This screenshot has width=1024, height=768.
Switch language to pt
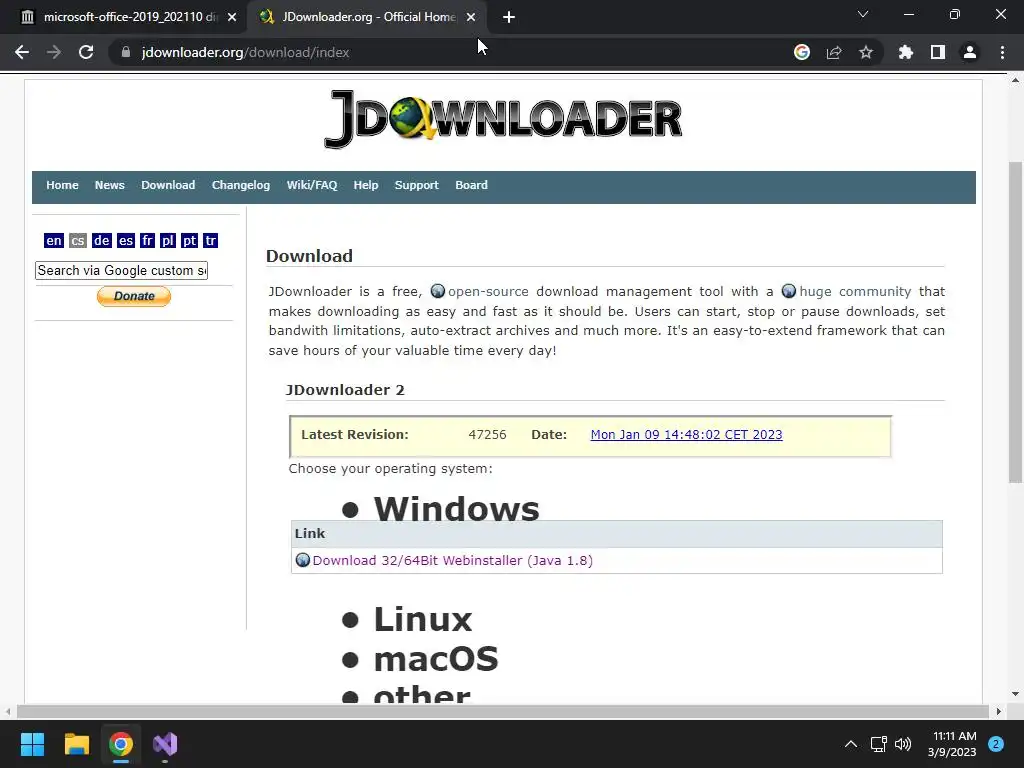pyautogui.click(x=189, y=240)
